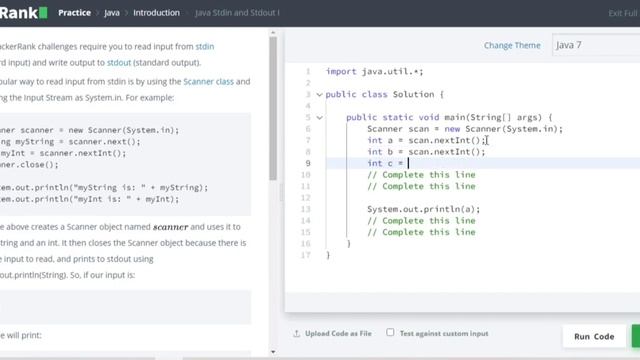Click line number 17 in gutter
The height and width of the screenshot is (360, 640).
[x=305, y=255]
